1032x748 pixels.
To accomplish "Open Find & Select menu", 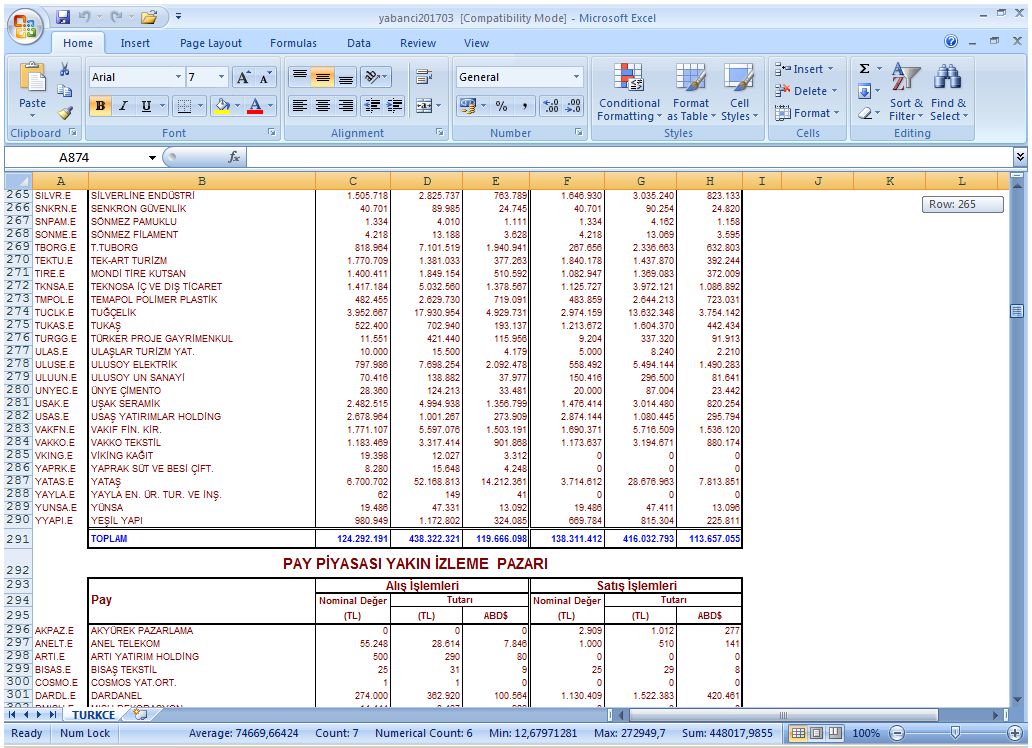I will [948, 92].
